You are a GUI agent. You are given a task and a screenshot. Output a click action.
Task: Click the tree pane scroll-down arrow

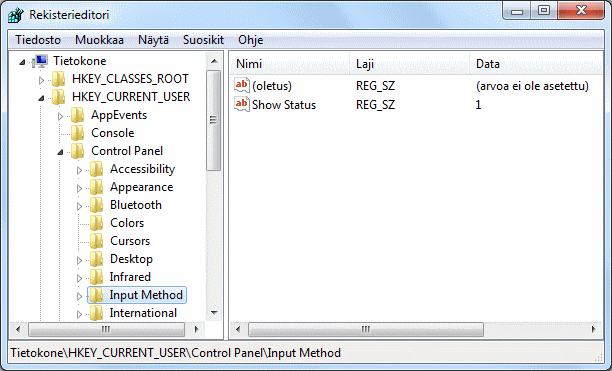pyautogui.click(x=214, y=313)
